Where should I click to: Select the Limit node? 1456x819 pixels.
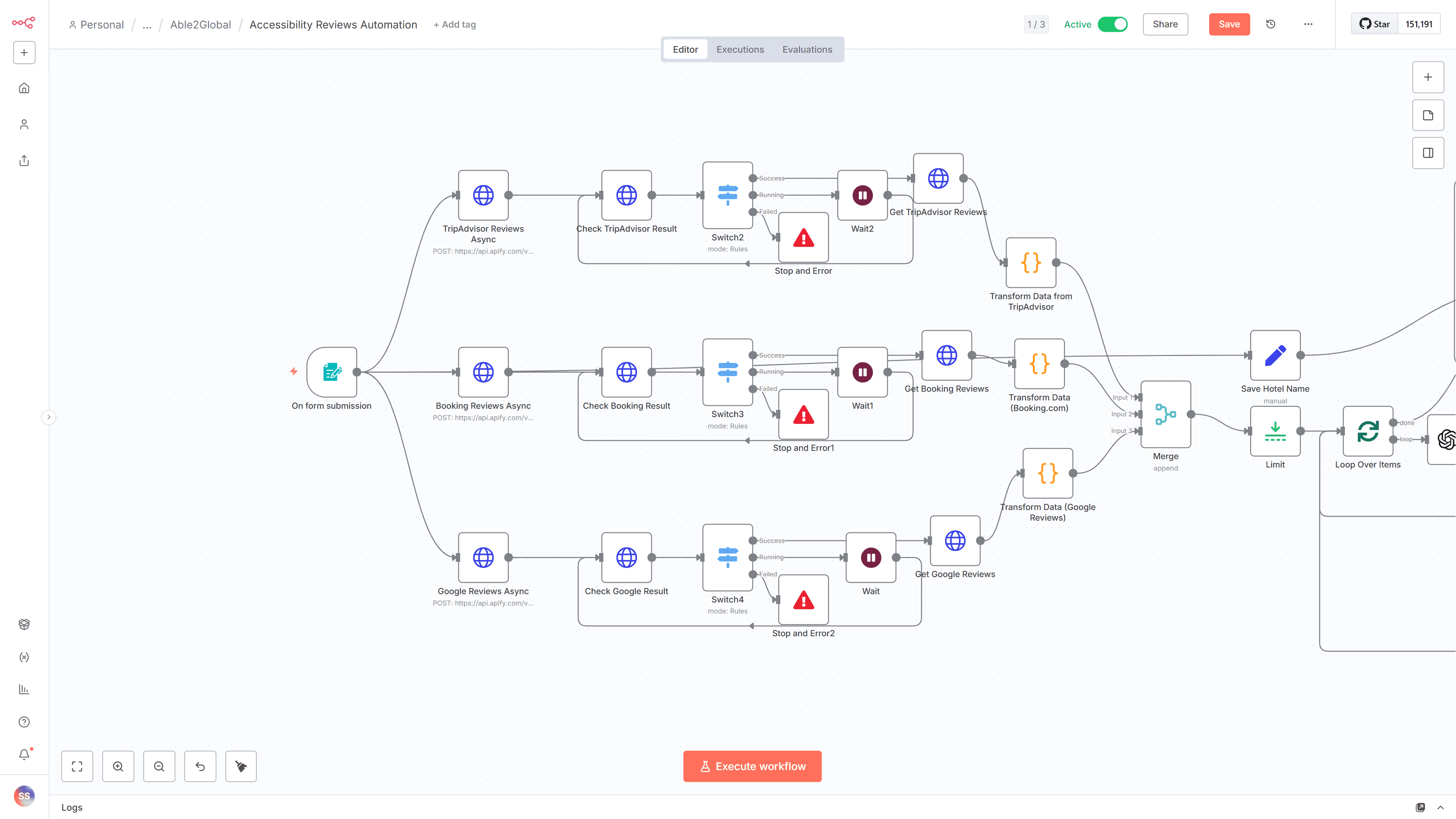coord(1275,431)
